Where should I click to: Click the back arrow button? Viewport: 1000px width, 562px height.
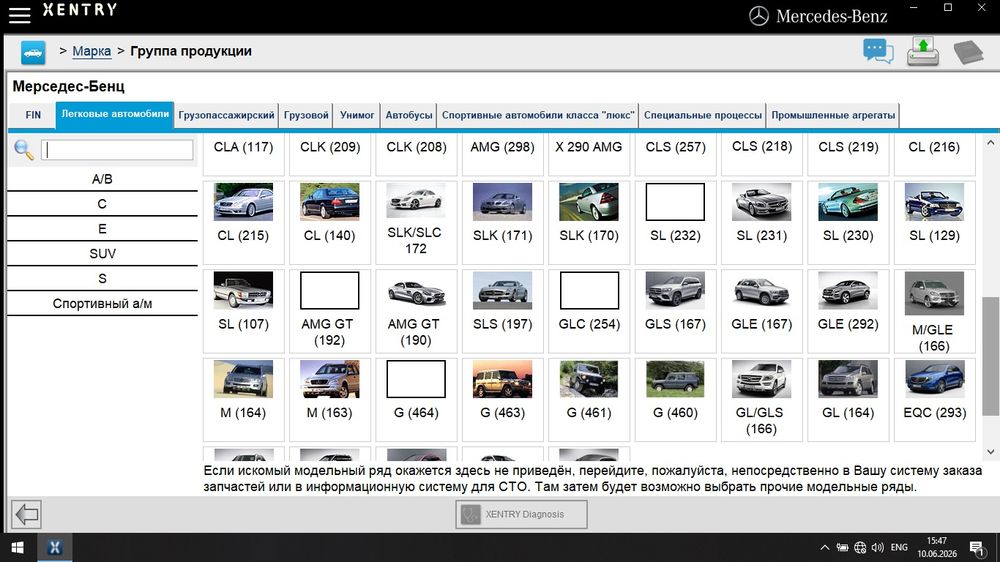(x=27, y=514)
